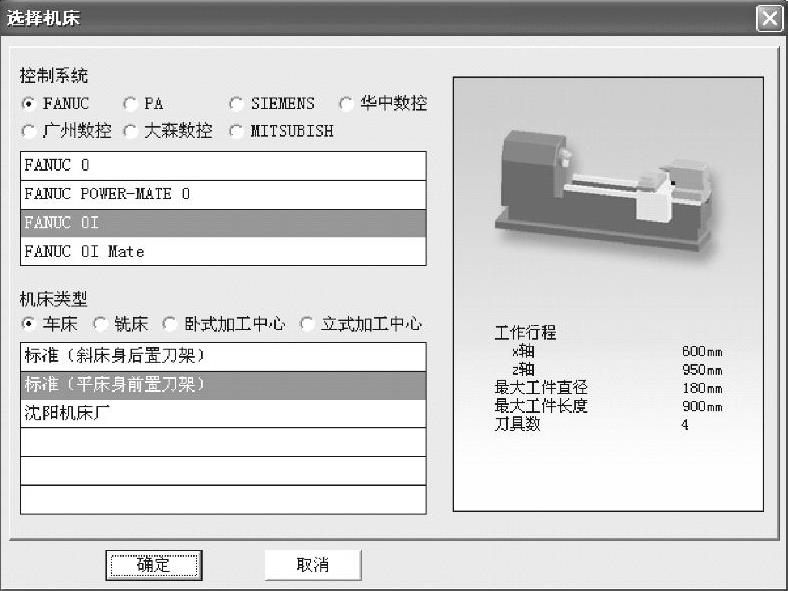Screen dimensions: 788x591
Task: Choose the 广州数控 control system
Action: (29, 131)
